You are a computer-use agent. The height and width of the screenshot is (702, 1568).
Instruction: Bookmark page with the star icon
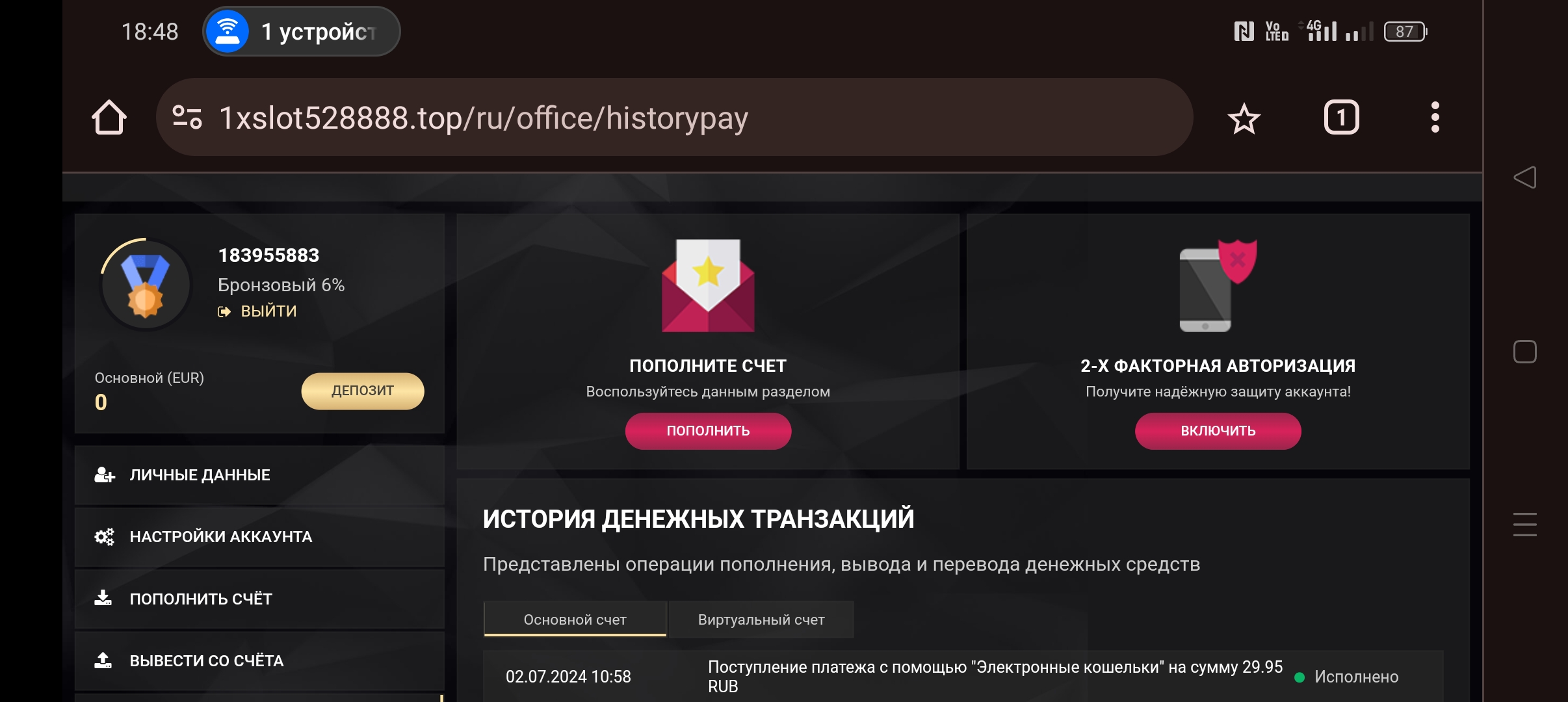point(1244,118)
